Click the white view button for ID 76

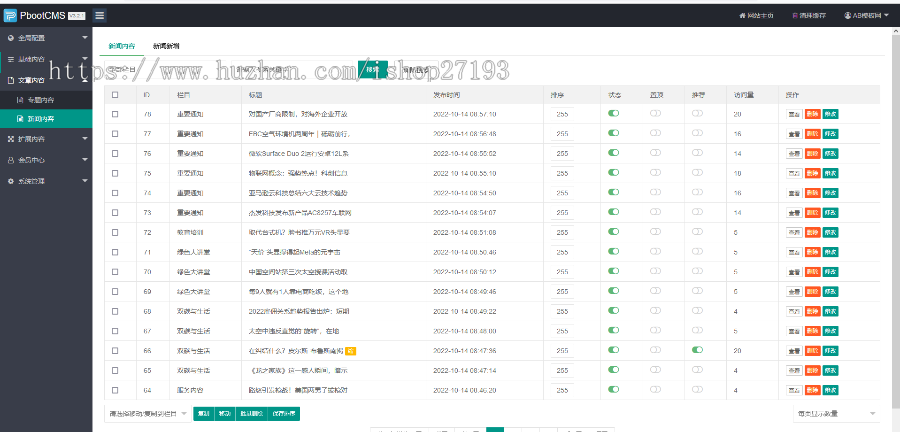(794, 153)
